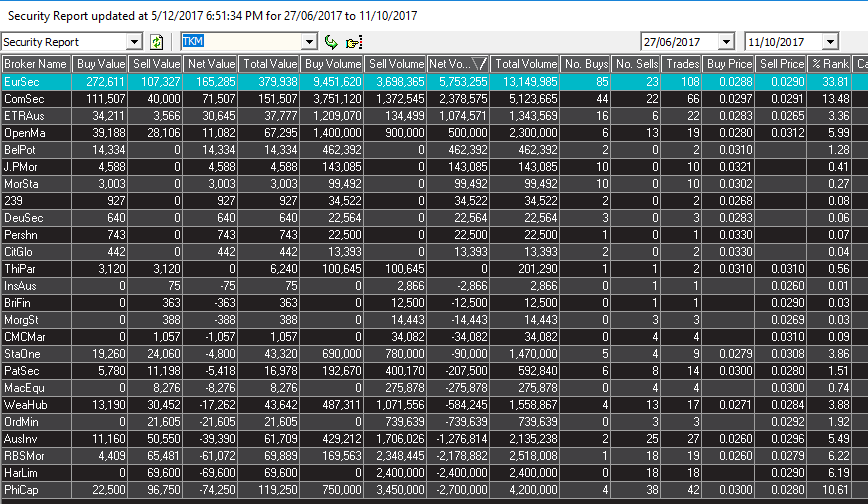The height and width of the screenshot is (504, 868).
Task: Click PhiCap net volume -2,700,000
Action: point(462,490)
